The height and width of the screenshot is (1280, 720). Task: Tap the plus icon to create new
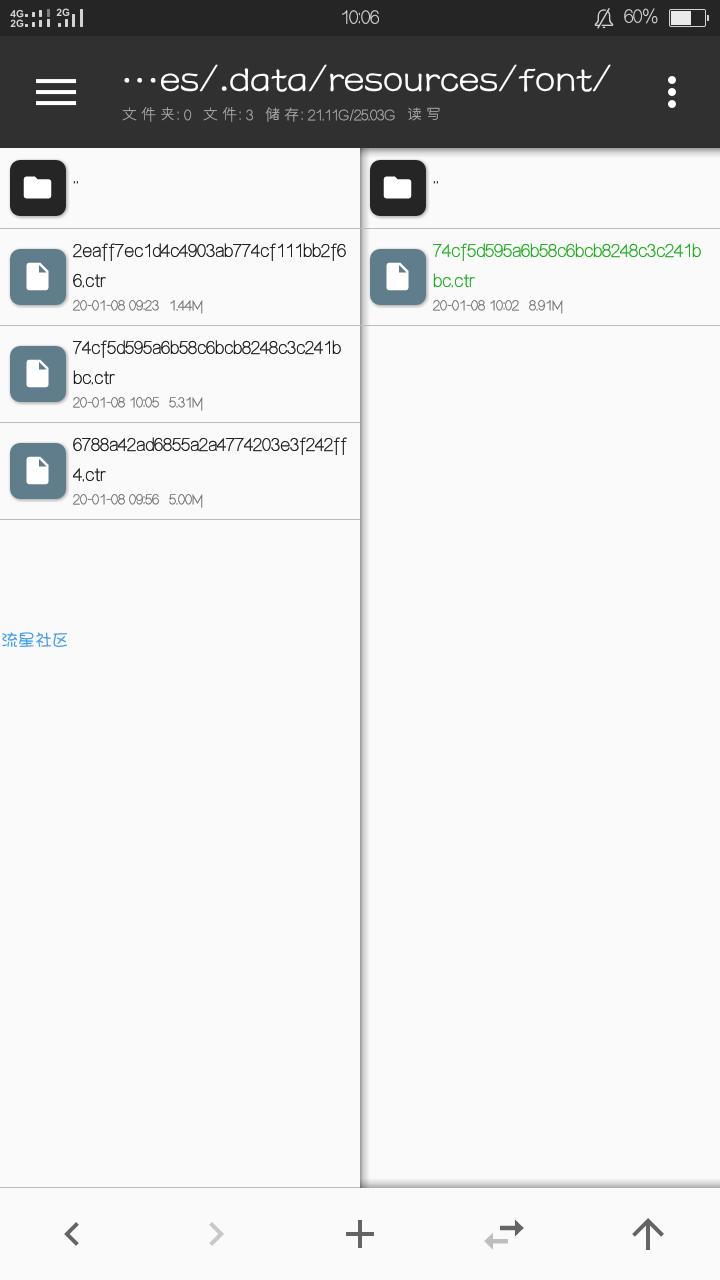(360, 1234)
